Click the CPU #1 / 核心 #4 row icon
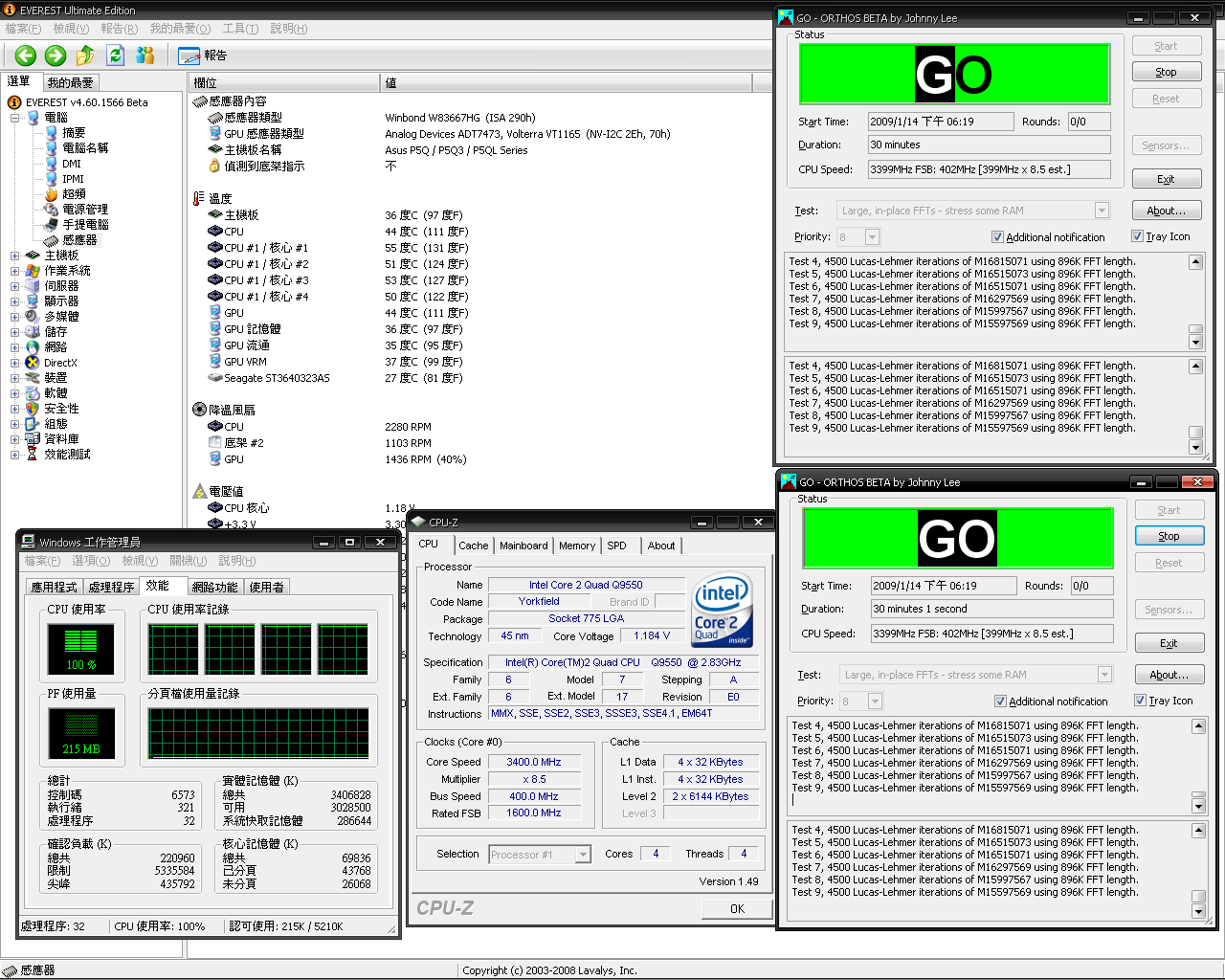This screenshot has height=980, width=1225. pyautogui.click(x=215, y=297)
